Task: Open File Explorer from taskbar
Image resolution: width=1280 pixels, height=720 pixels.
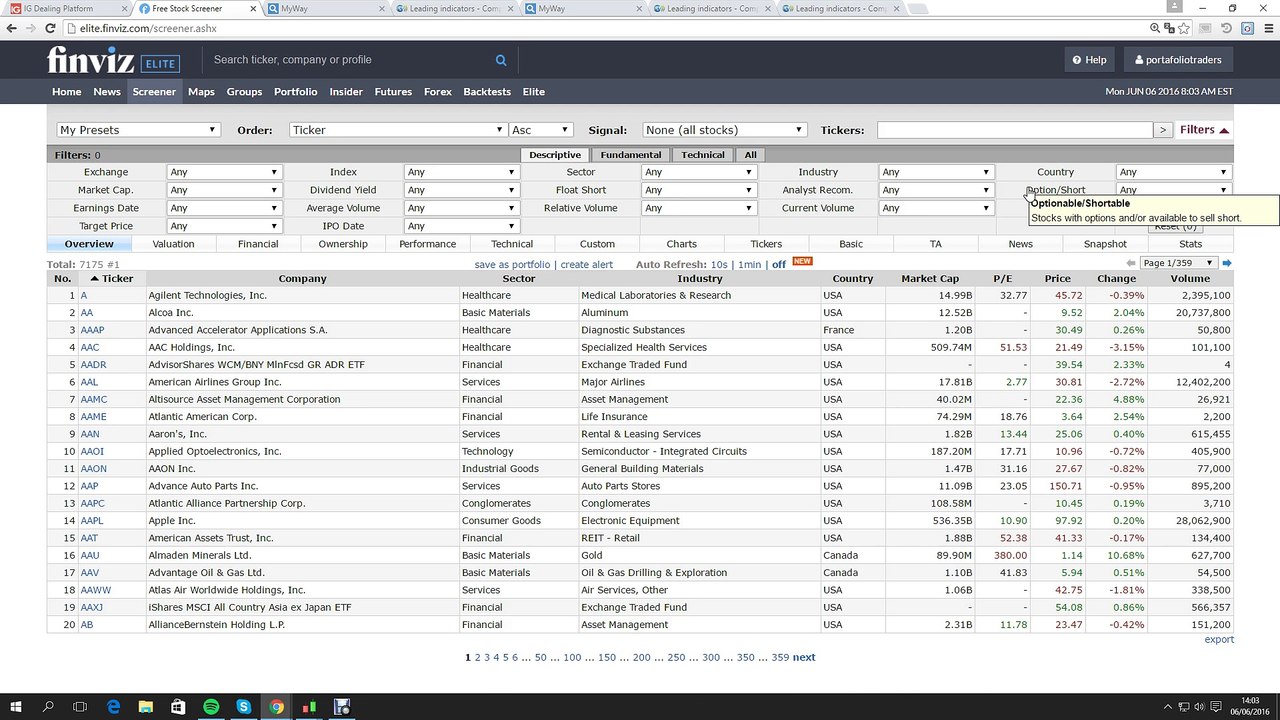Action: [x=146, y=707]
